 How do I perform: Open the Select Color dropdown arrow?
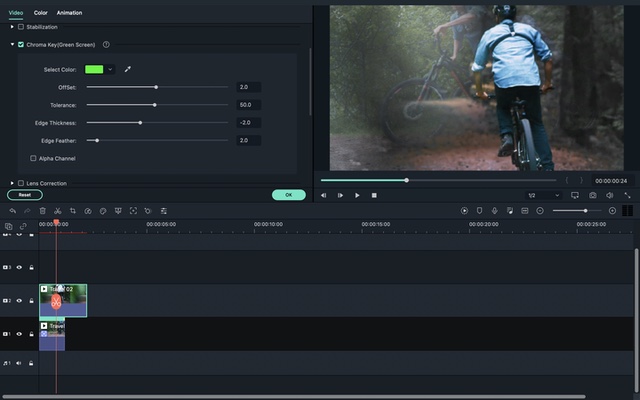[110, 69]
